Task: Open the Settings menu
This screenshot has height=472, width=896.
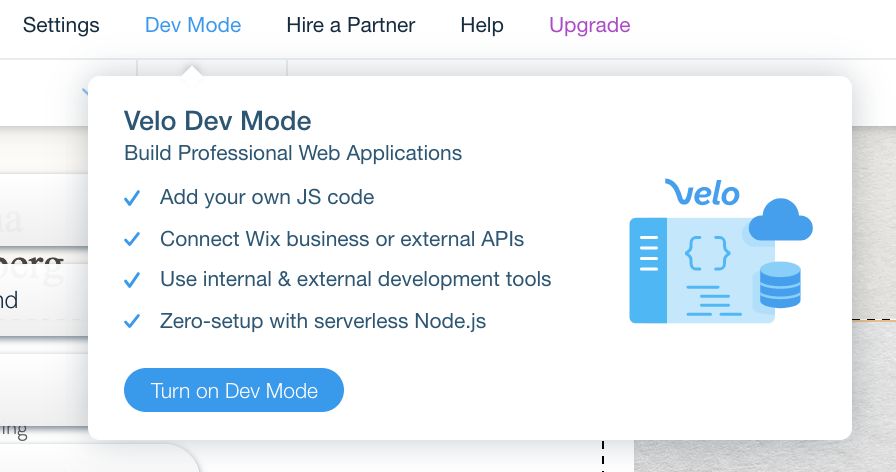Action: (x=61, y=25)
